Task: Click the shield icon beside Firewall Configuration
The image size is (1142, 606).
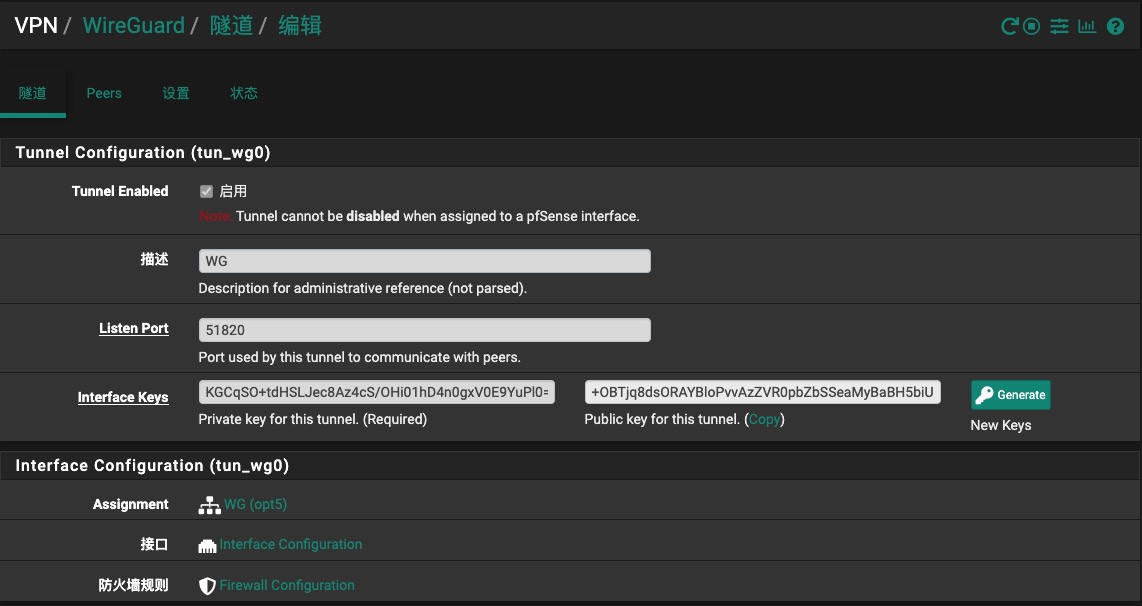Action: [208, 586]
